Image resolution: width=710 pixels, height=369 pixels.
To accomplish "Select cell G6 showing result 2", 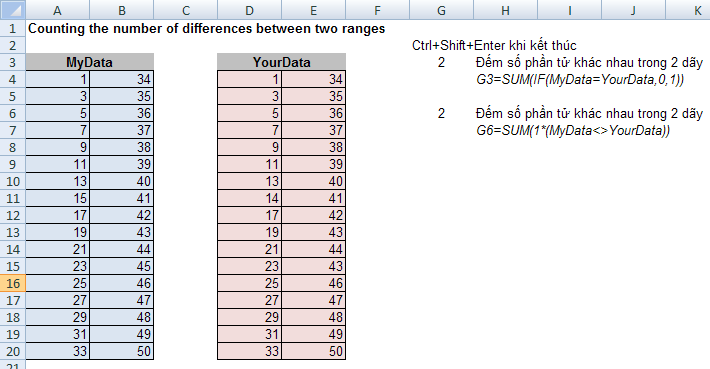I will [441, 113].
